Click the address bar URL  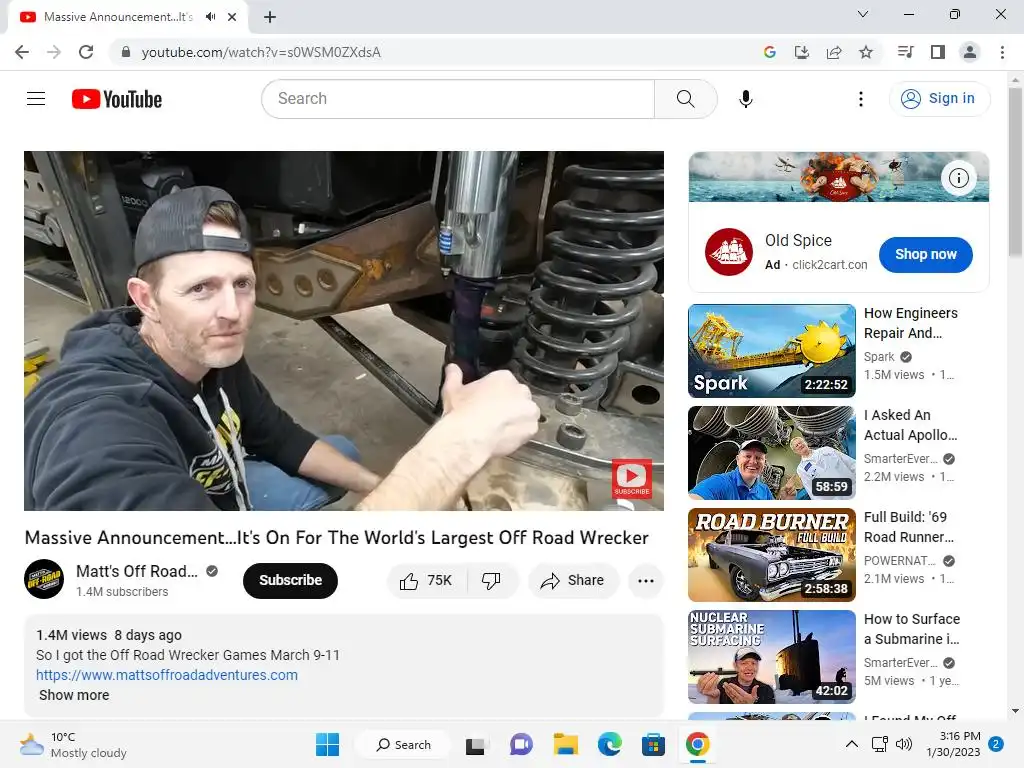[x=261, y=52]
